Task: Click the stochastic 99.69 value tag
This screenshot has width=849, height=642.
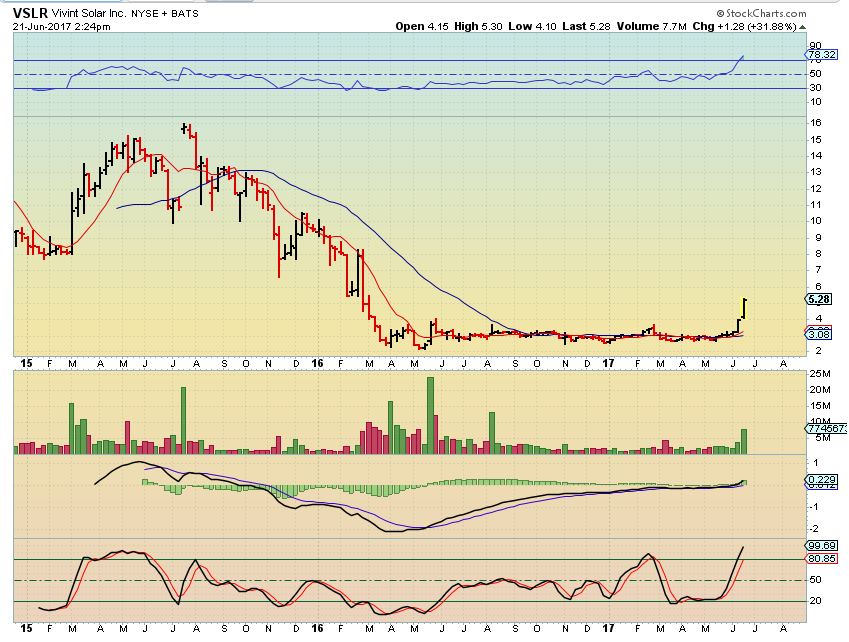Action: click(x=821, y=546)
